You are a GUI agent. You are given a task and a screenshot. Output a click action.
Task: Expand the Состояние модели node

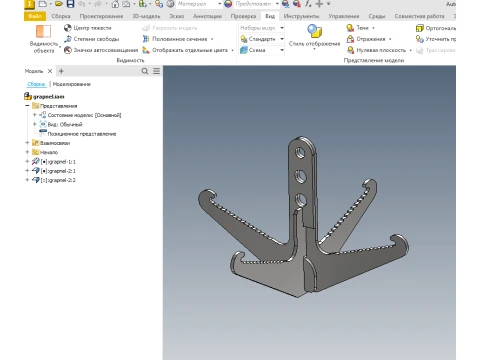tap(35, 115)
